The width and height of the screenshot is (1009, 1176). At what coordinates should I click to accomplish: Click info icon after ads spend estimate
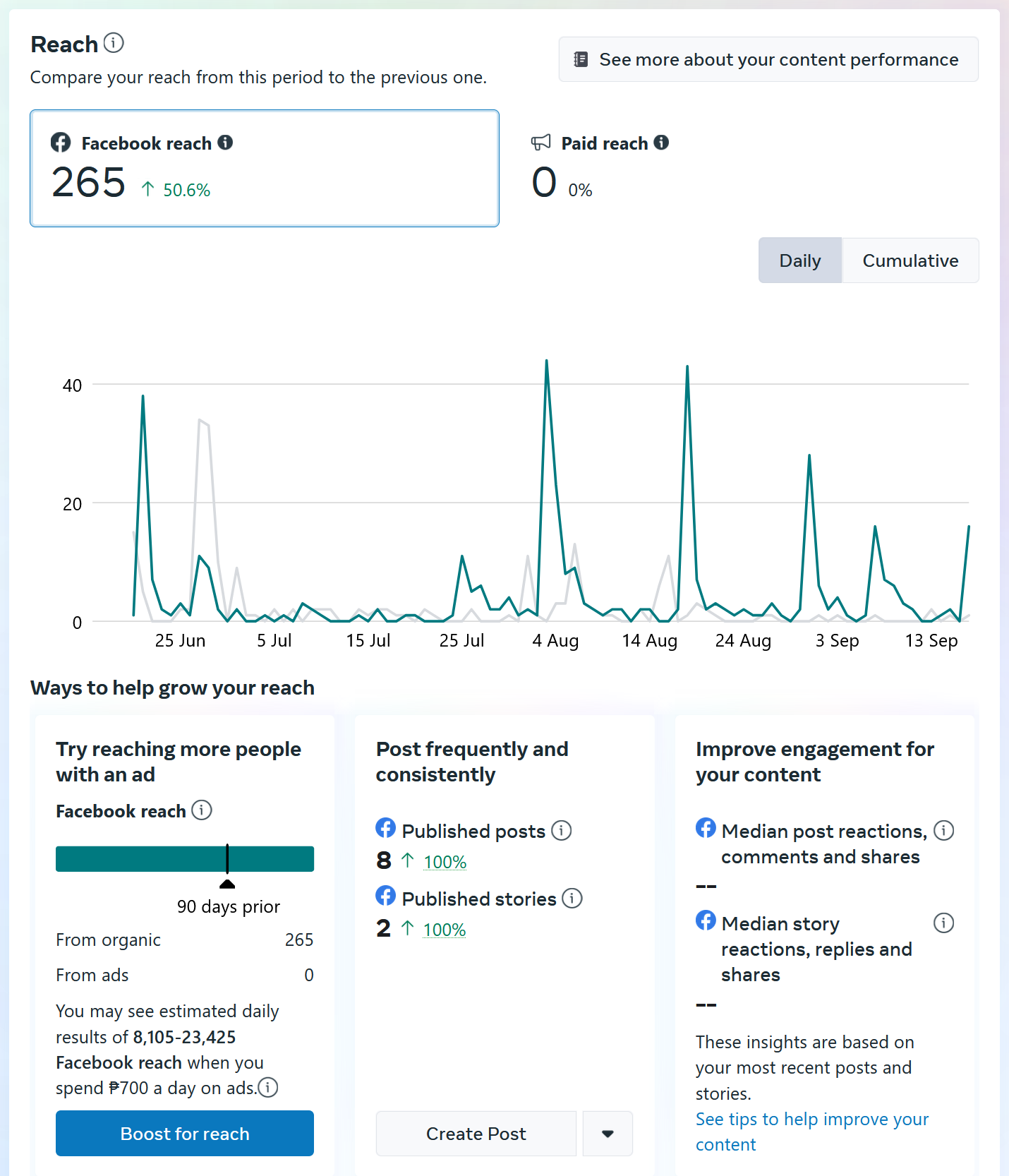point(268,1088)
